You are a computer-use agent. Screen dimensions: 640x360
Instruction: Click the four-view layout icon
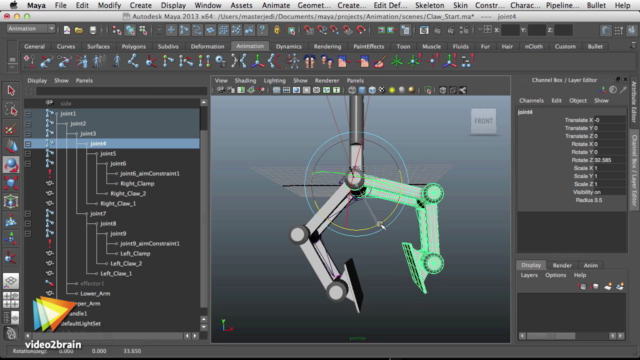click(11, 300)
